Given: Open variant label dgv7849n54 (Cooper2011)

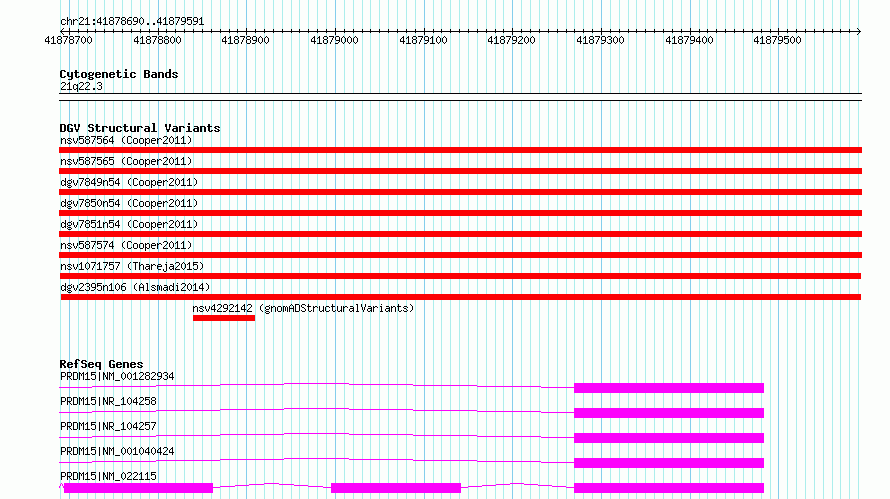Looking at the screenshot, I should [x=129, y=182].
